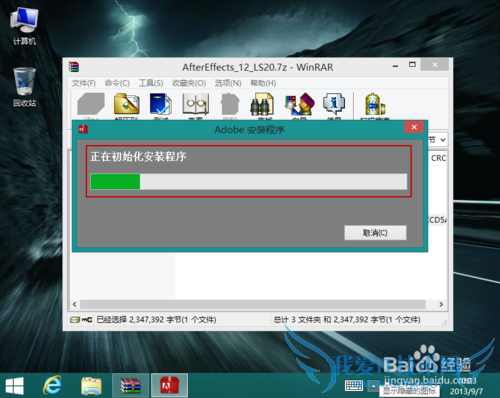
Task: Click the Extract To icon in WinRAR
Action: coord(126,104)
